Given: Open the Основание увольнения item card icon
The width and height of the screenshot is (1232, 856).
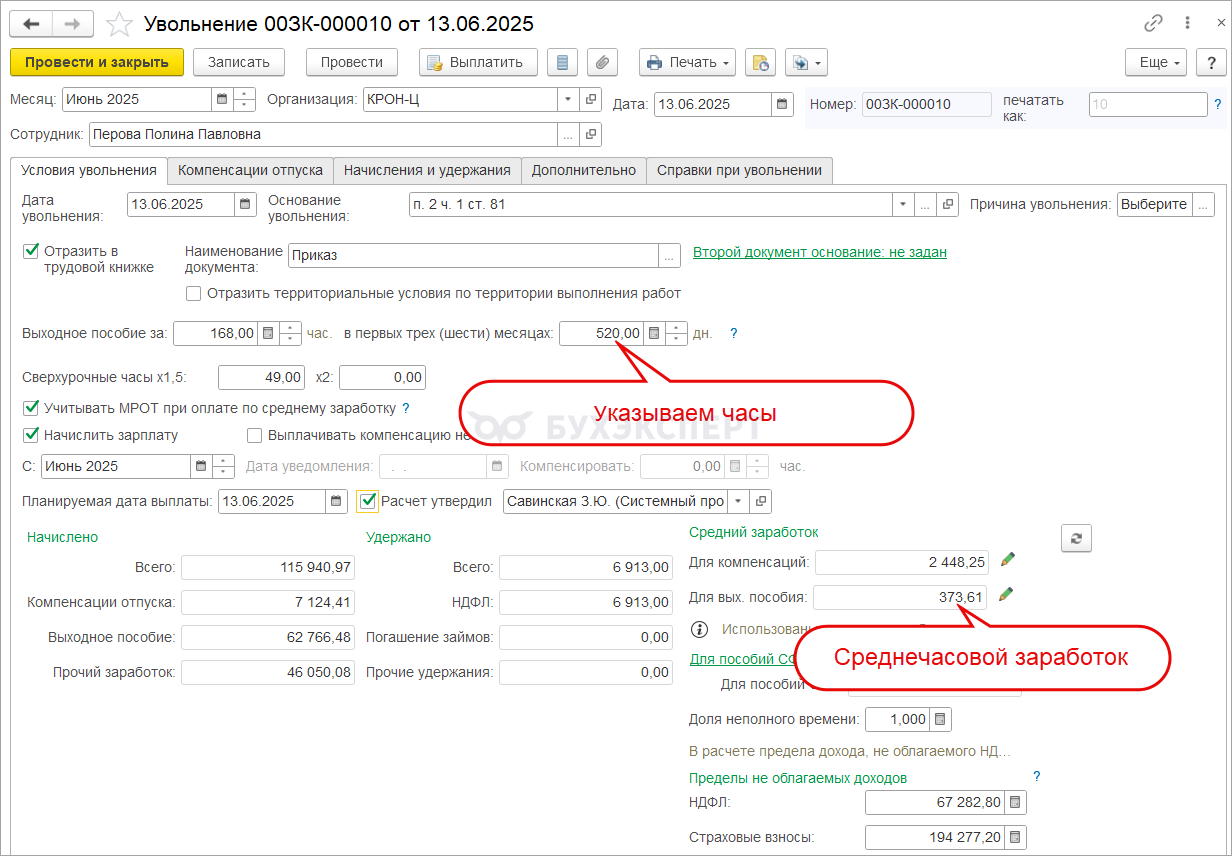Looking at the screenshot, I should click(947, 204).
